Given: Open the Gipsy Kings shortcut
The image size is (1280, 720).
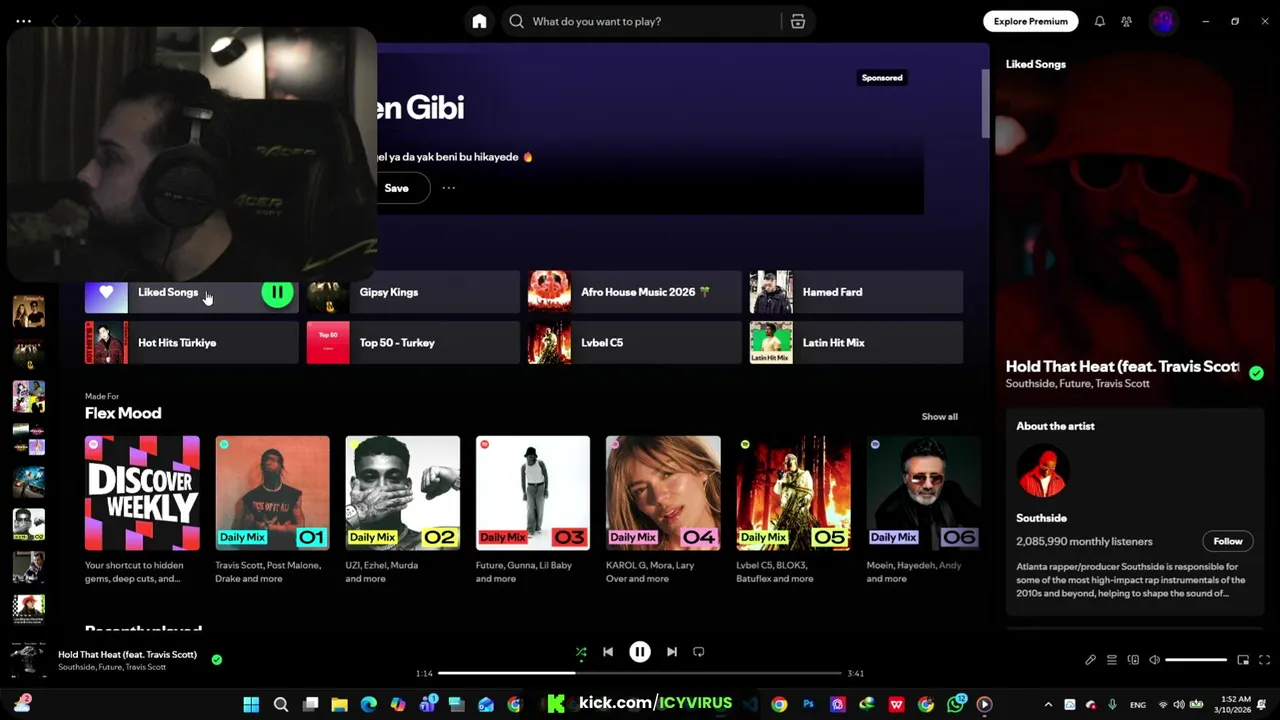Looking at the screenshot, I should point(413,292).
